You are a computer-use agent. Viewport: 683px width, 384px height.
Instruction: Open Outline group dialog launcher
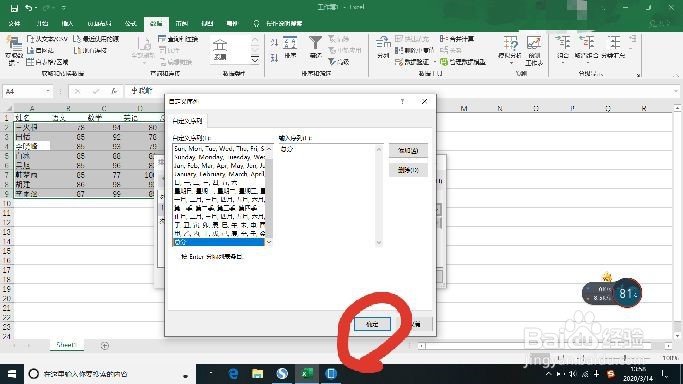[639, 75]
